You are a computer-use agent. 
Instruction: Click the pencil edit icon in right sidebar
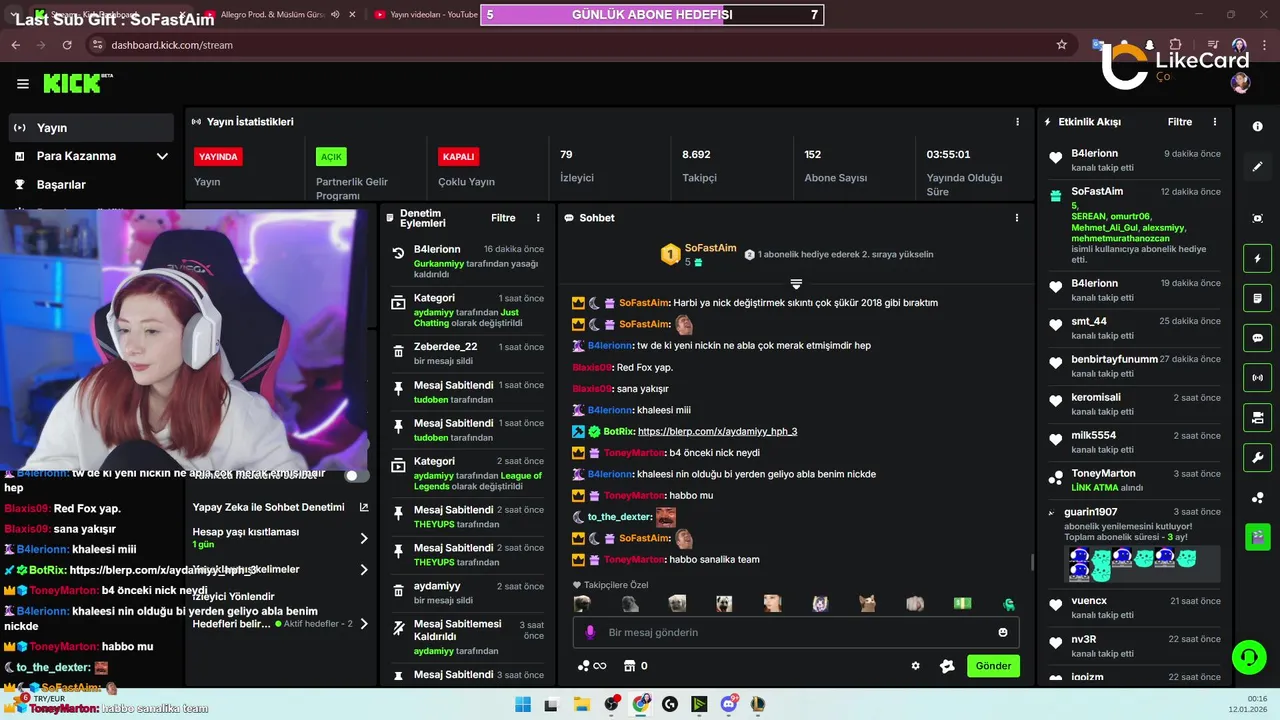[x=1257, y=166]
